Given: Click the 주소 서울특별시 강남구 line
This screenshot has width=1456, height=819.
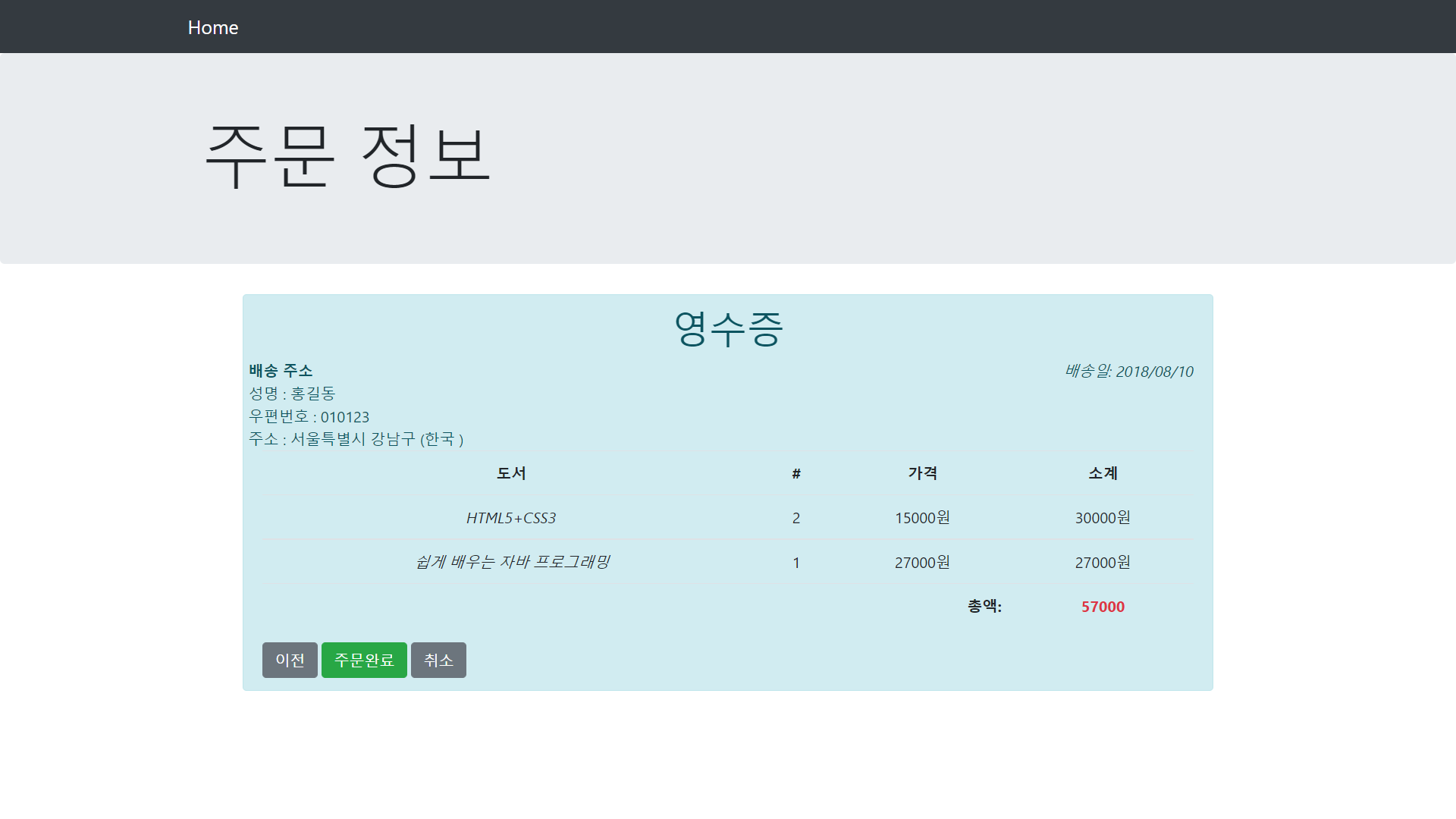Looking at the screenshot, I should point(356,439).
